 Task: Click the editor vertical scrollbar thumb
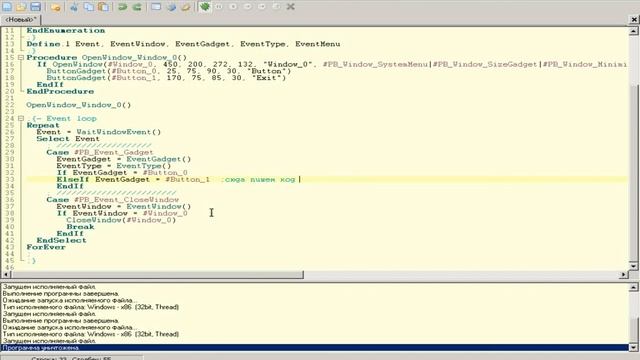[633, 172]
